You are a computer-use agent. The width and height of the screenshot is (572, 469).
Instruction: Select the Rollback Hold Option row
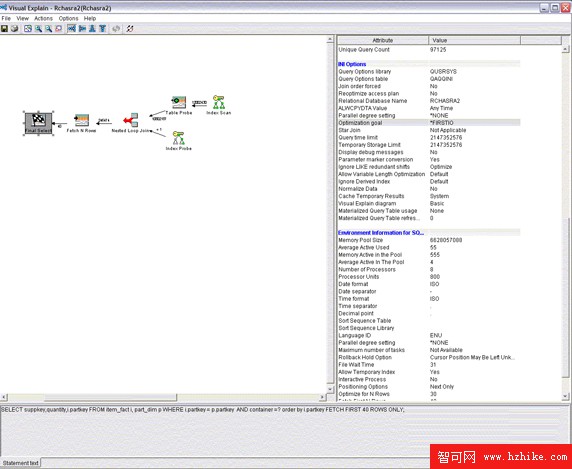429,357
